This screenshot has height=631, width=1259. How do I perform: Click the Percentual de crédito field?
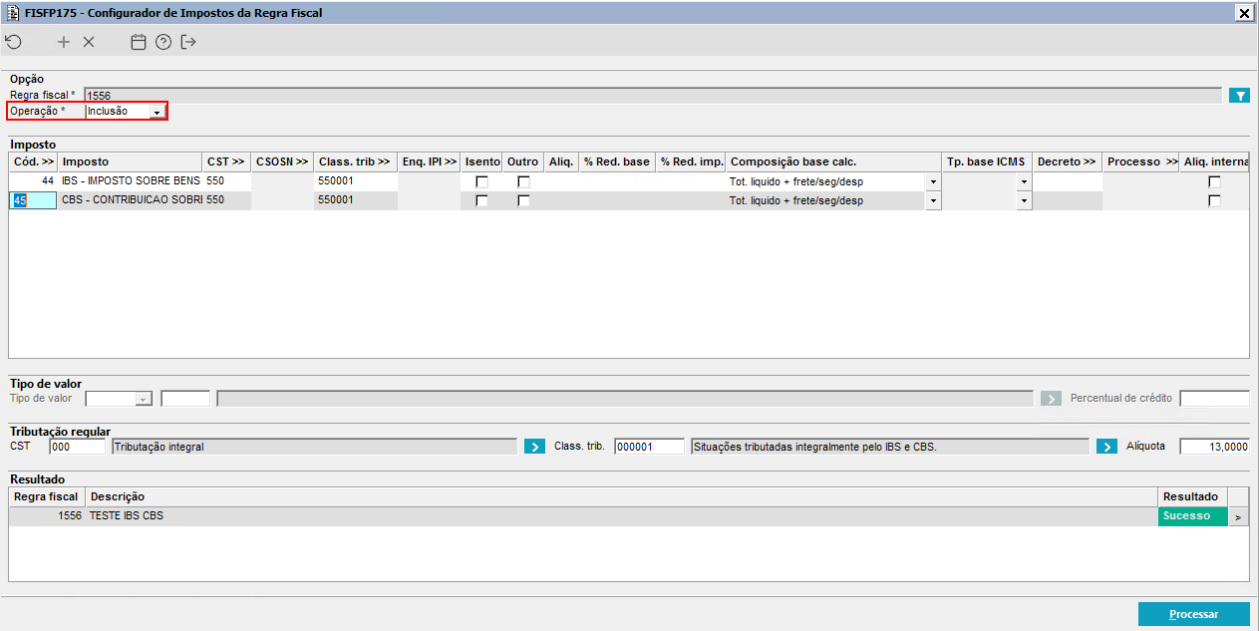(1214, 398)
